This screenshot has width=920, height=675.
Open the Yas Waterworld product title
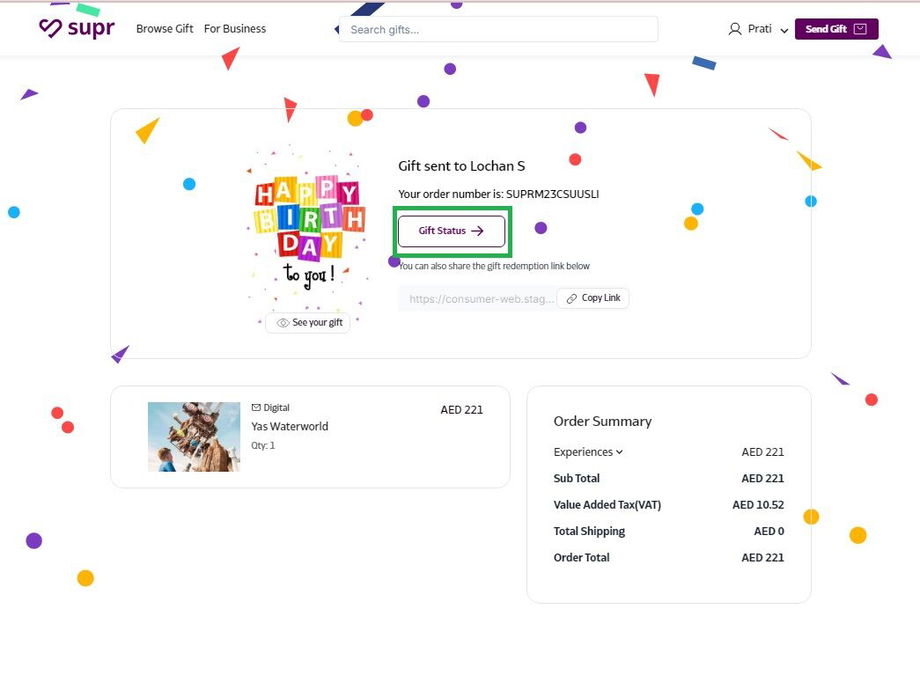[290, 426]
